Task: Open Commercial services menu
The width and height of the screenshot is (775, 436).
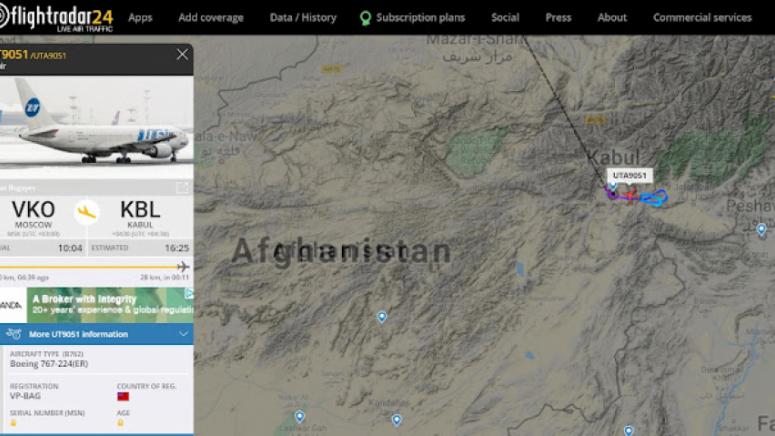Action: pos(702,18)
